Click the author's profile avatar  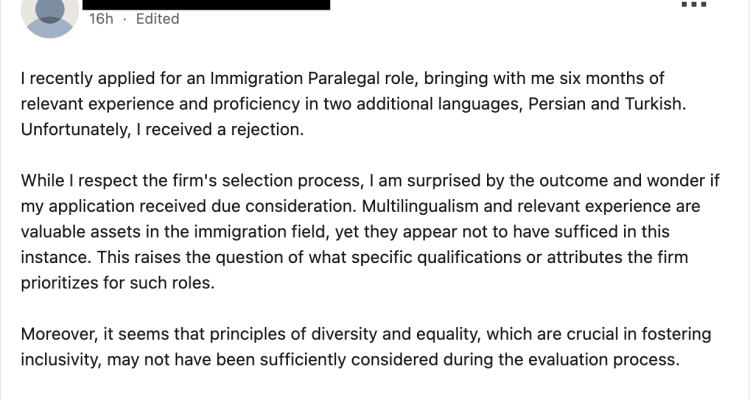pos(50,16)
